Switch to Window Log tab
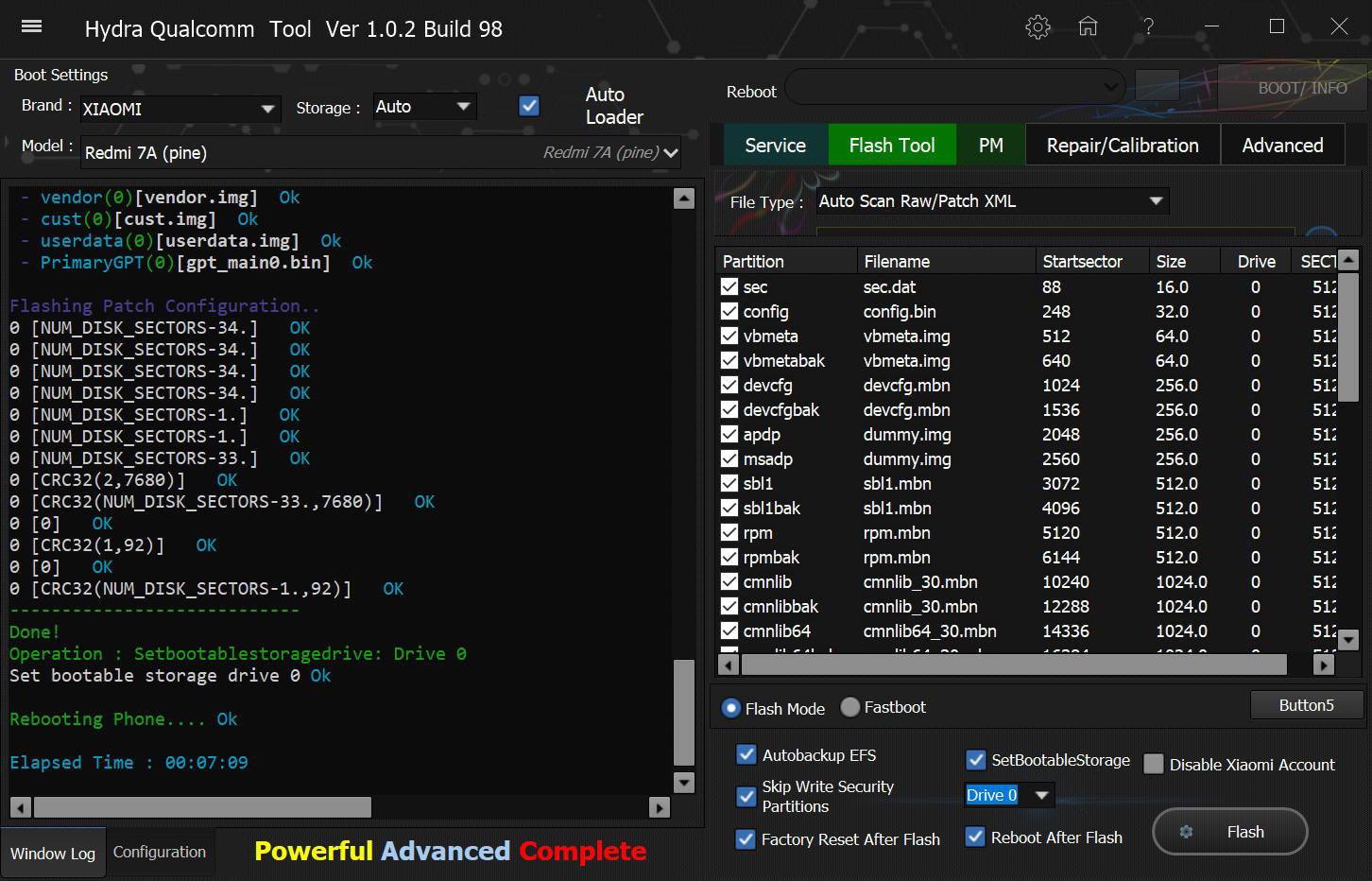This screenshot has height=881, width=1372. 53,853
